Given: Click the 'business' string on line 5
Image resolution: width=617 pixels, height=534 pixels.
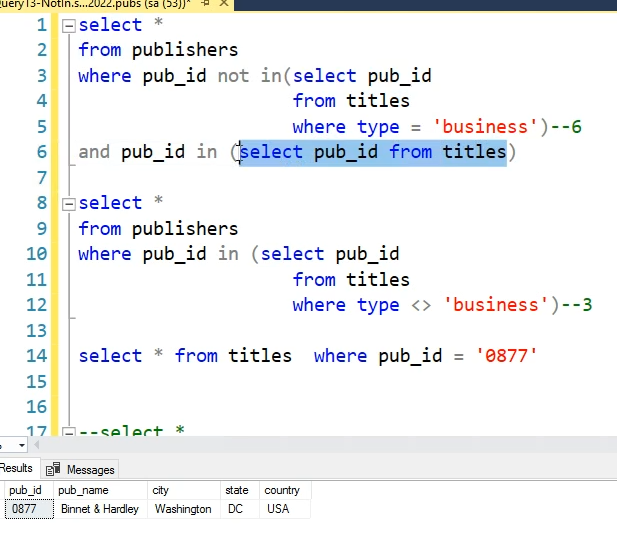Looking at the screenshot, I should 485,127.
